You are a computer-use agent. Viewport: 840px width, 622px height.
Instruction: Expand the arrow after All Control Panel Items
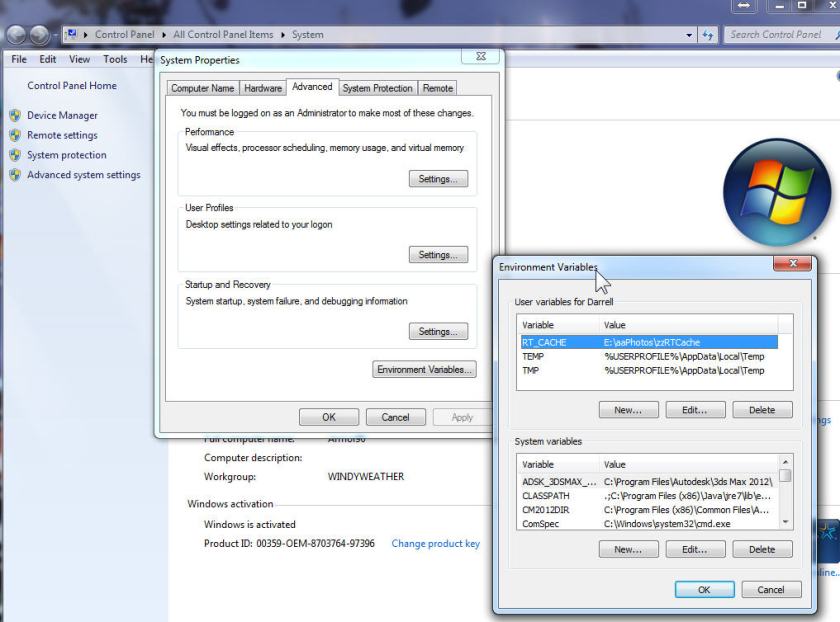283,35
